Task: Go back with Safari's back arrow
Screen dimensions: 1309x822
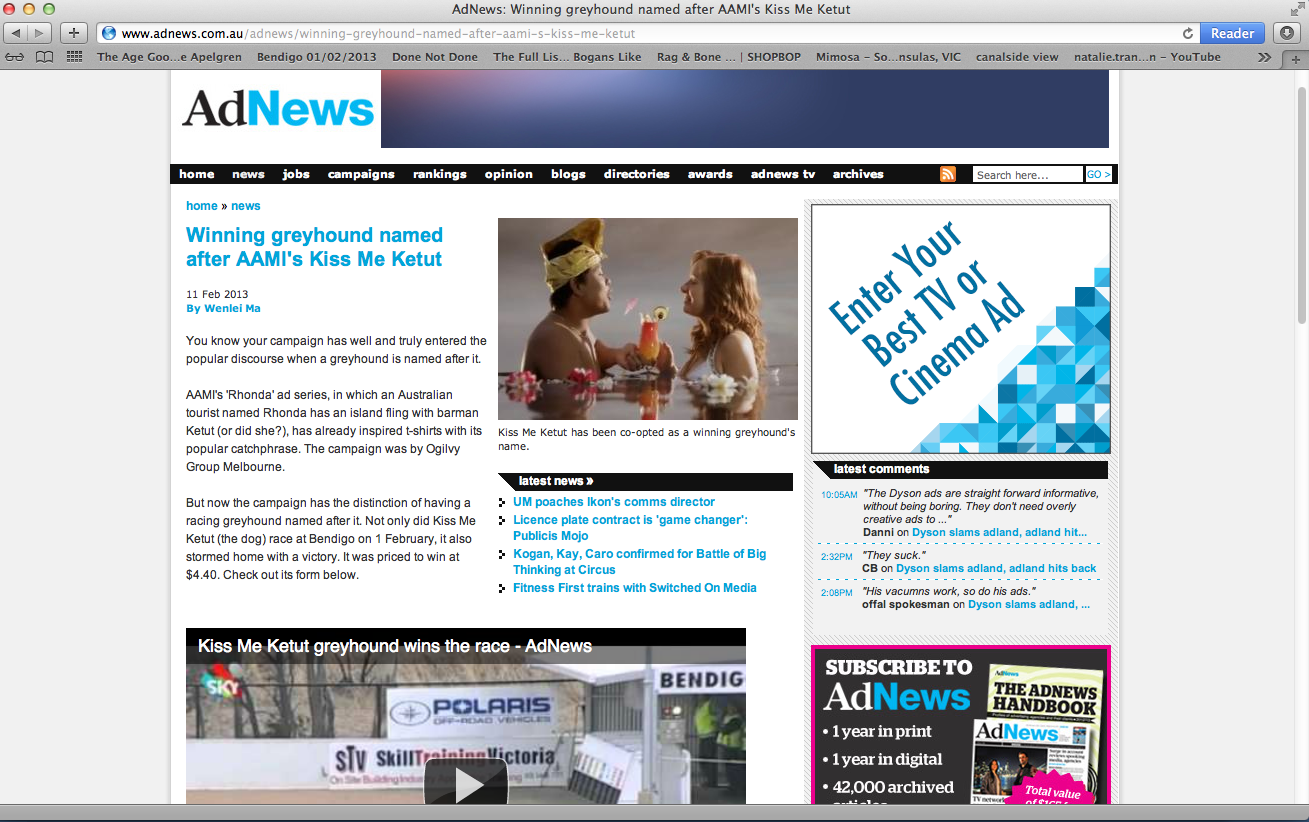Action: point(17,33)
